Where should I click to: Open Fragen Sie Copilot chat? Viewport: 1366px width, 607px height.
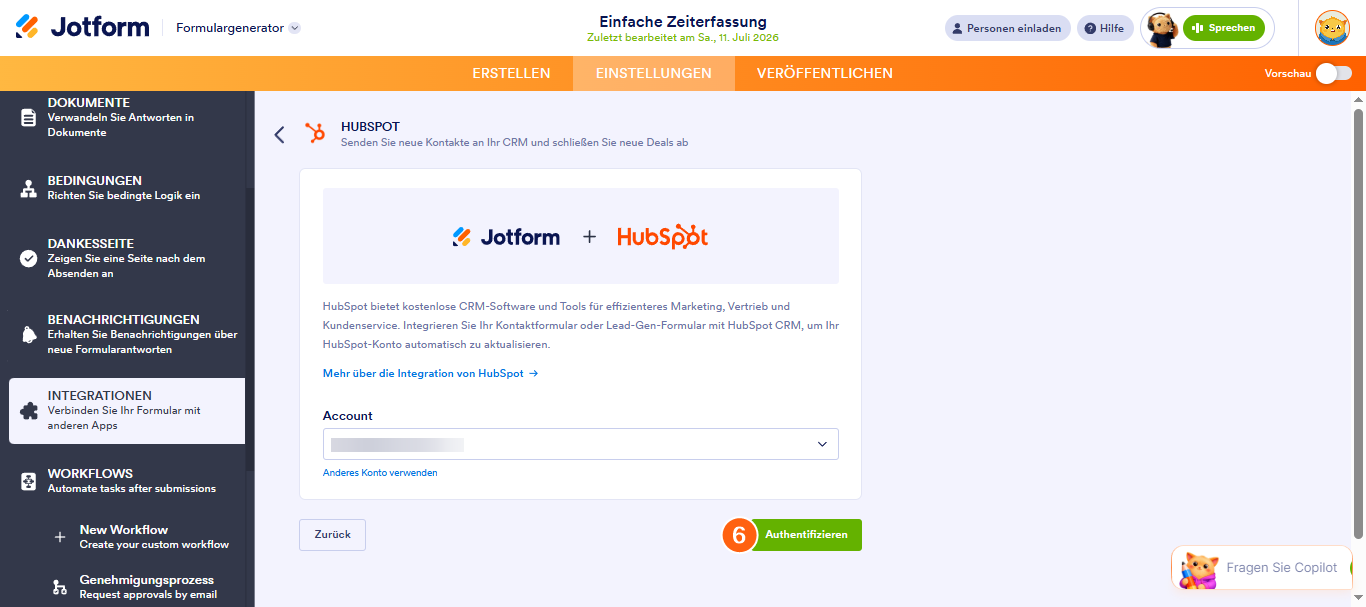[x=1261, y=567]
